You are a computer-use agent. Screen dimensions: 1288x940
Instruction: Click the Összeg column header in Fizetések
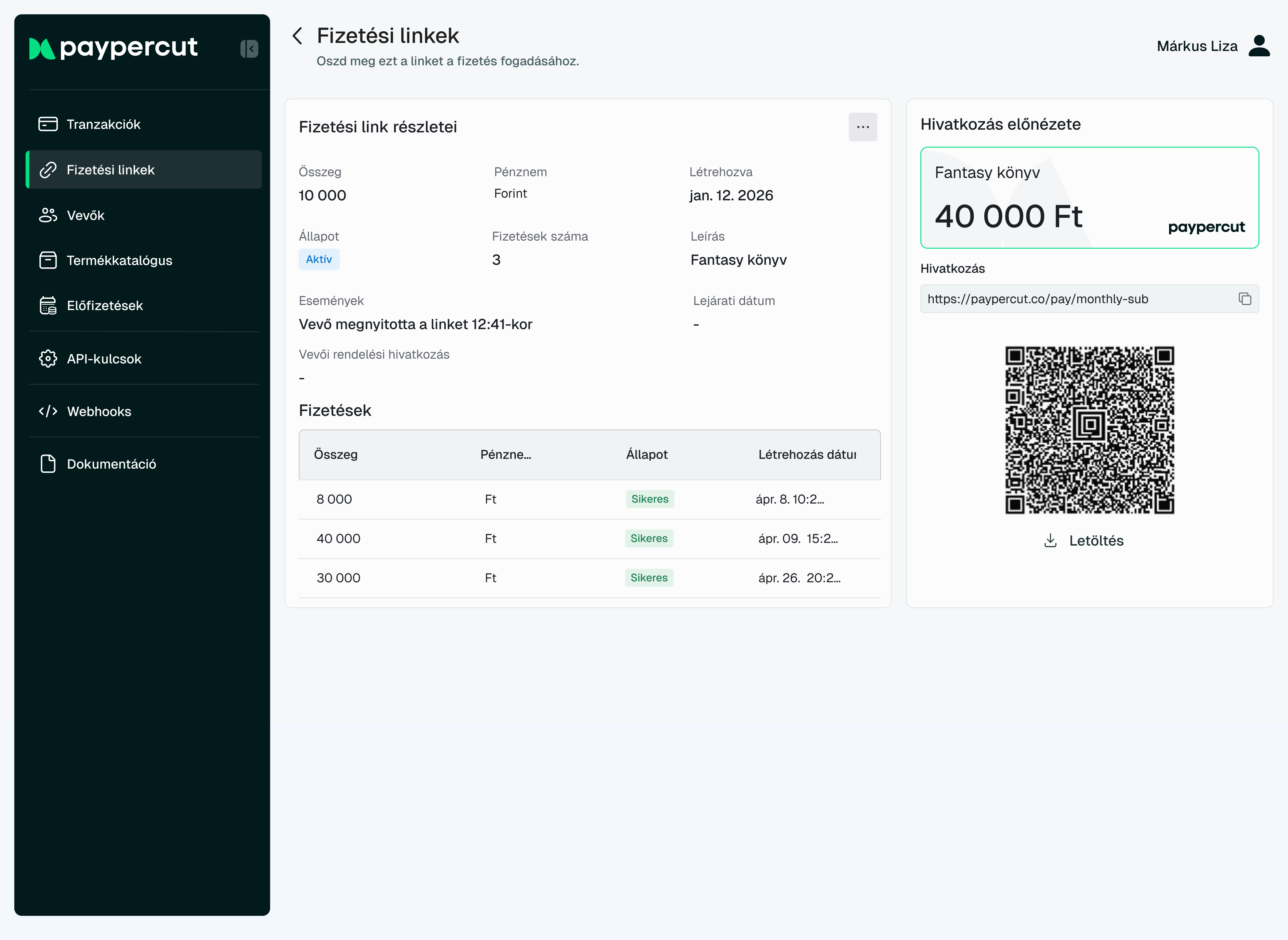click(x=336, y=454)
